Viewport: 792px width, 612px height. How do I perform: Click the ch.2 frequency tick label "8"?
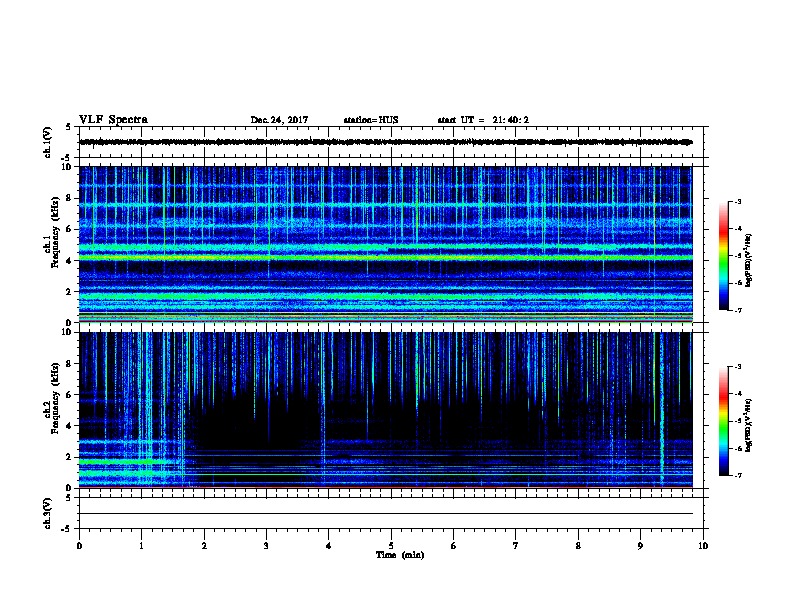70,364
